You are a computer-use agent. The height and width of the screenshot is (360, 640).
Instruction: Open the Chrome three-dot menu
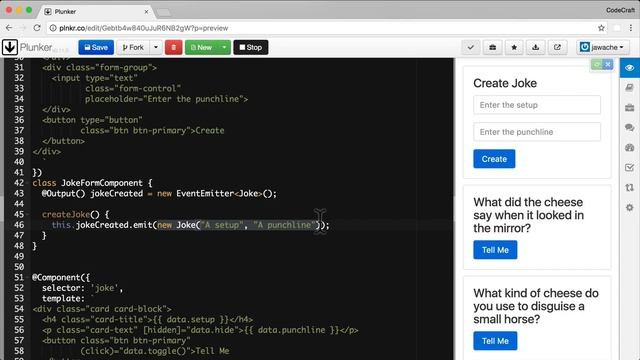coord(631,28)
